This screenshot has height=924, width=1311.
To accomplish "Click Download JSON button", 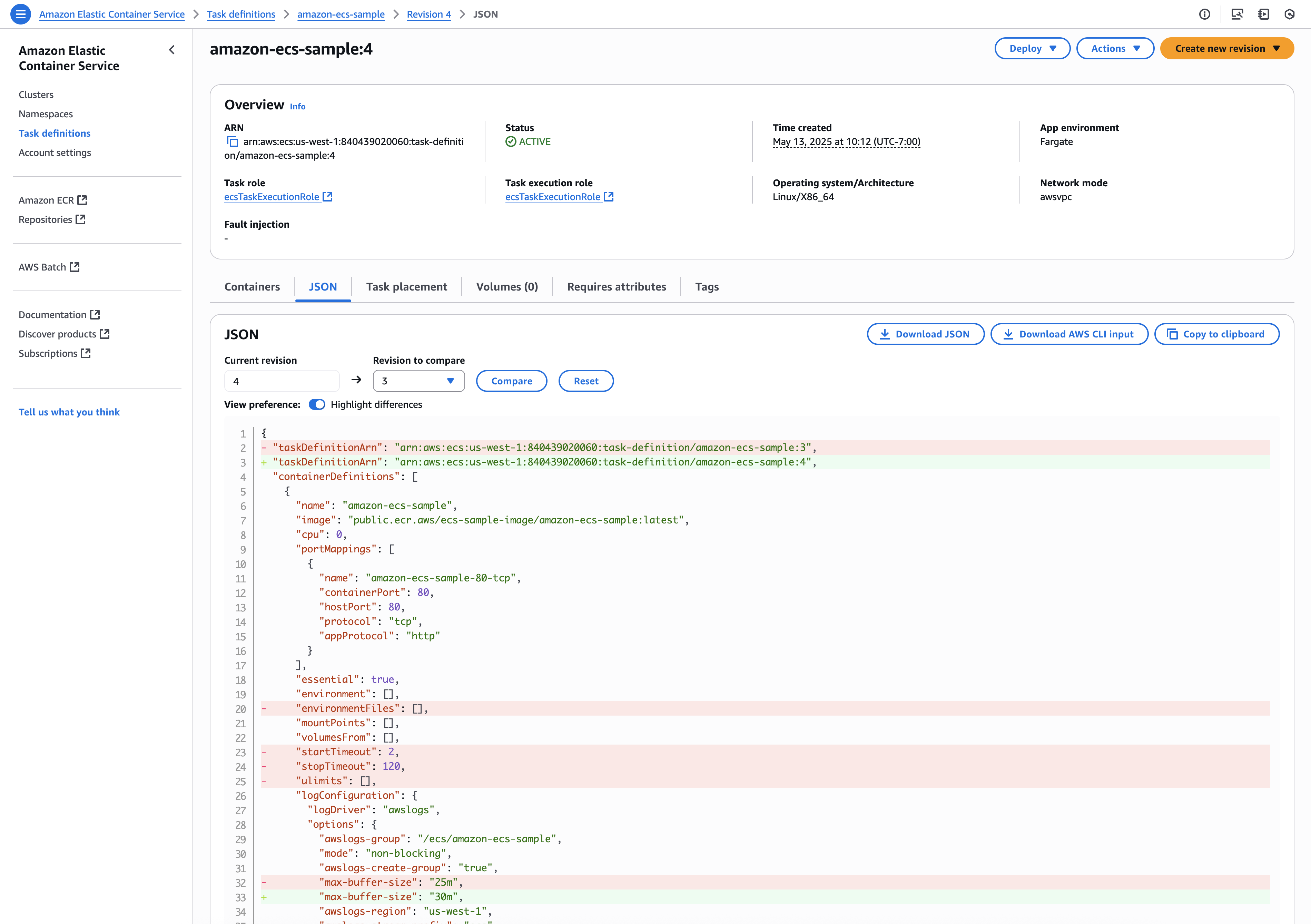I will (926, 334).
